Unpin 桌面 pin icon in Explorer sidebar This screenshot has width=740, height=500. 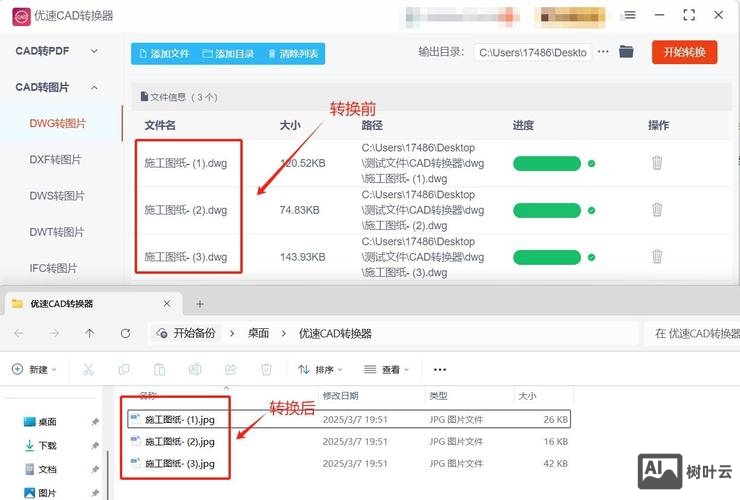(95, 422)
